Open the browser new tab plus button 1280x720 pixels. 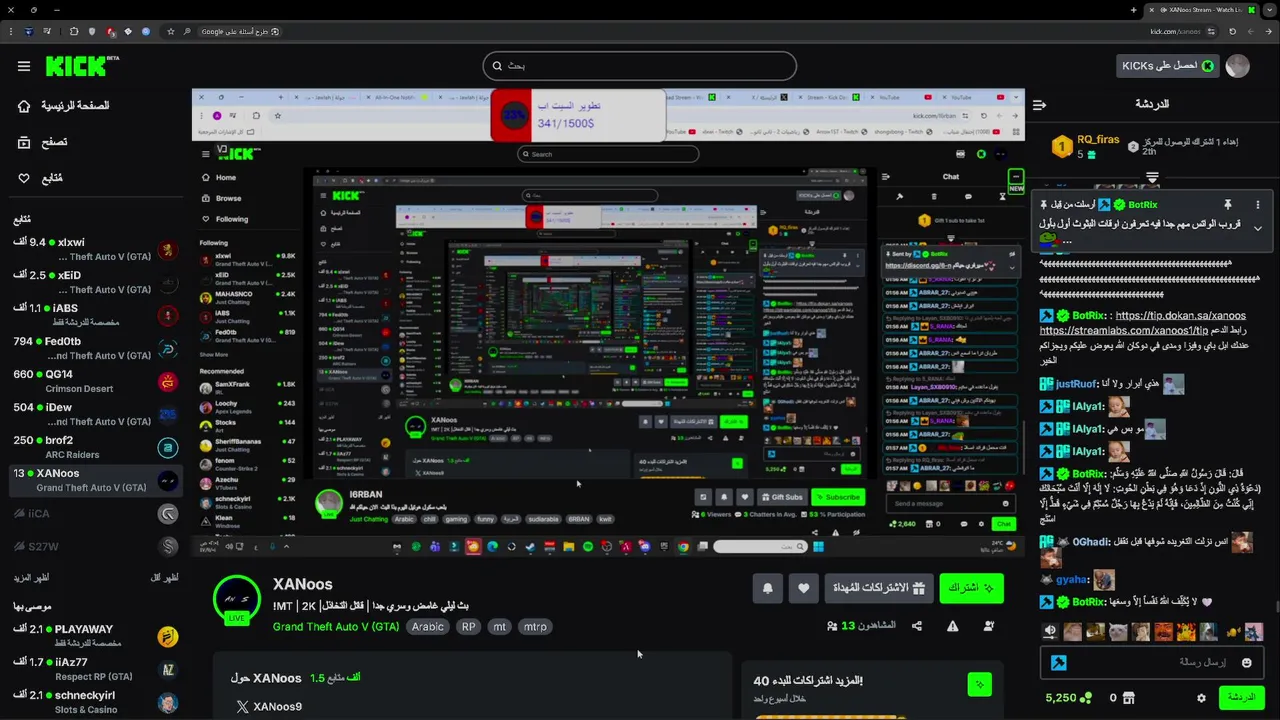[1133, 10]
